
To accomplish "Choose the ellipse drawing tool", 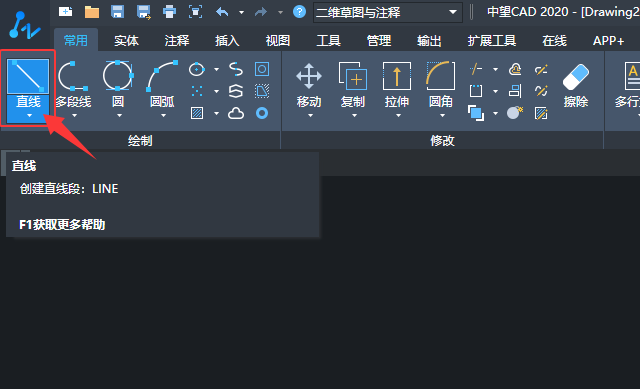I will pyautogui.click(x=197, y=69).
